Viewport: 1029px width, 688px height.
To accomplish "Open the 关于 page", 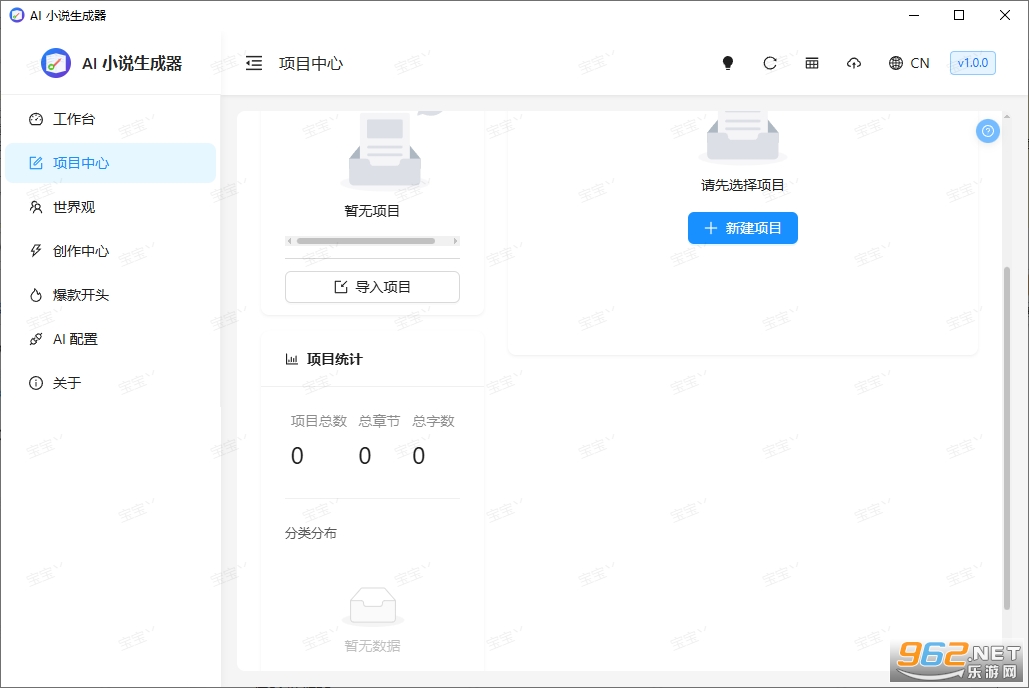I will click(110, 383).
